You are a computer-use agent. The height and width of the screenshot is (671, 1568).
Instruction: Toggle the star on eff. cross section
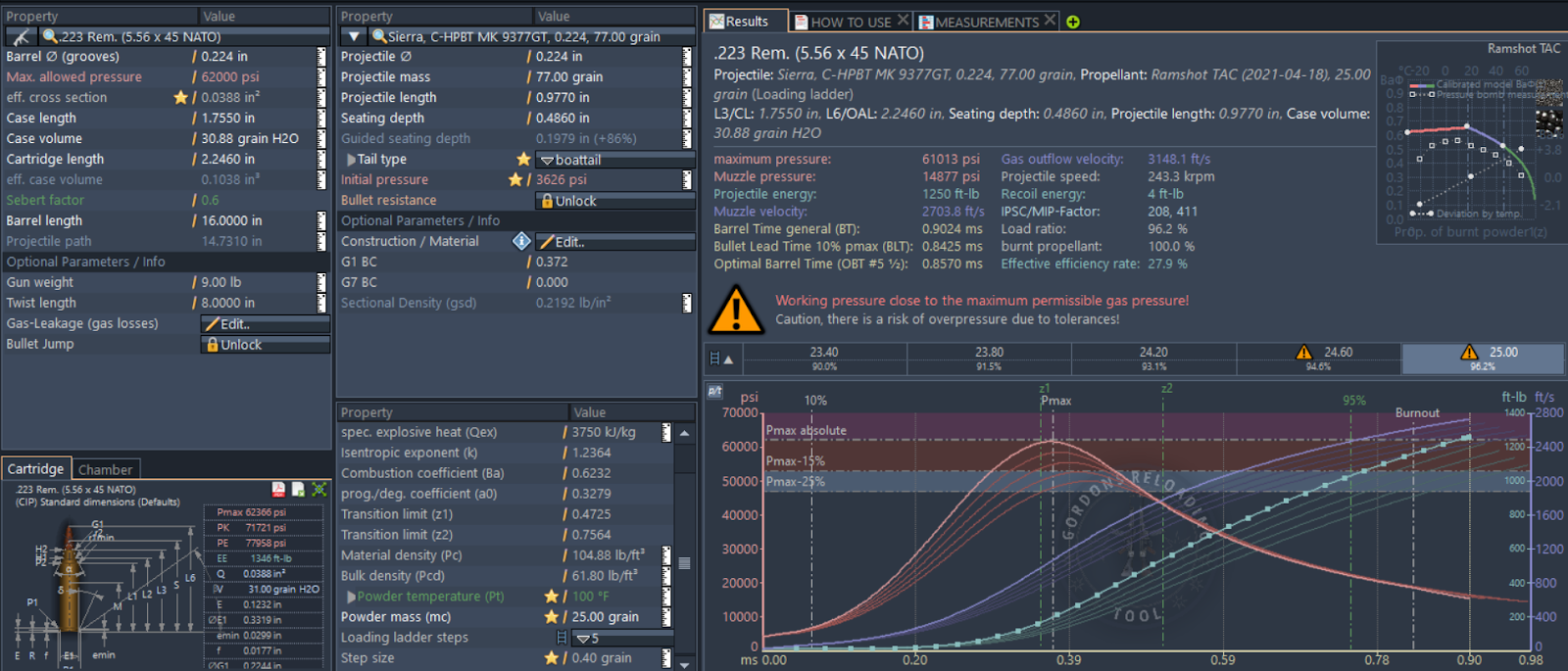pyautogui.click(x=180, y=97)
